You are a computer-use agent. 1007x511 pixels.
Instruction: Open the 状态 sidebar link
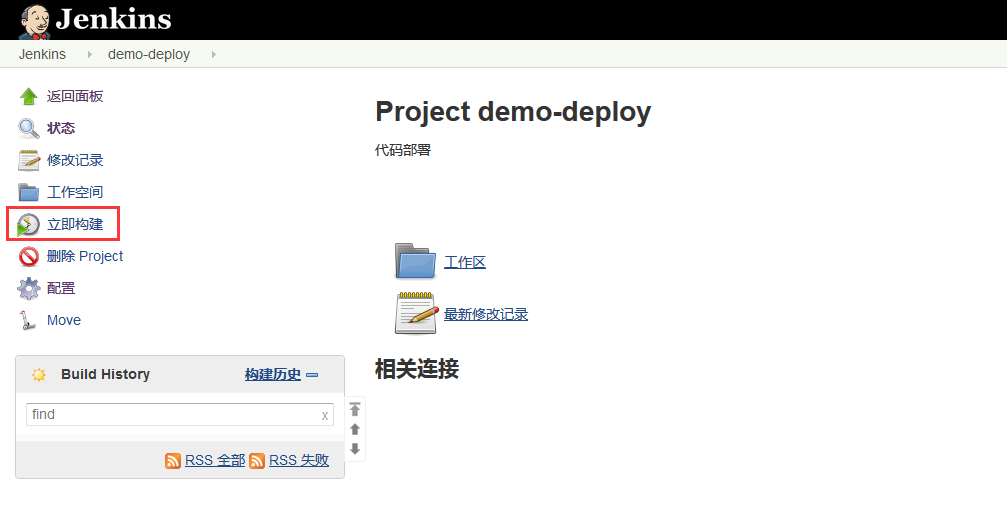[x=61, y=128]
